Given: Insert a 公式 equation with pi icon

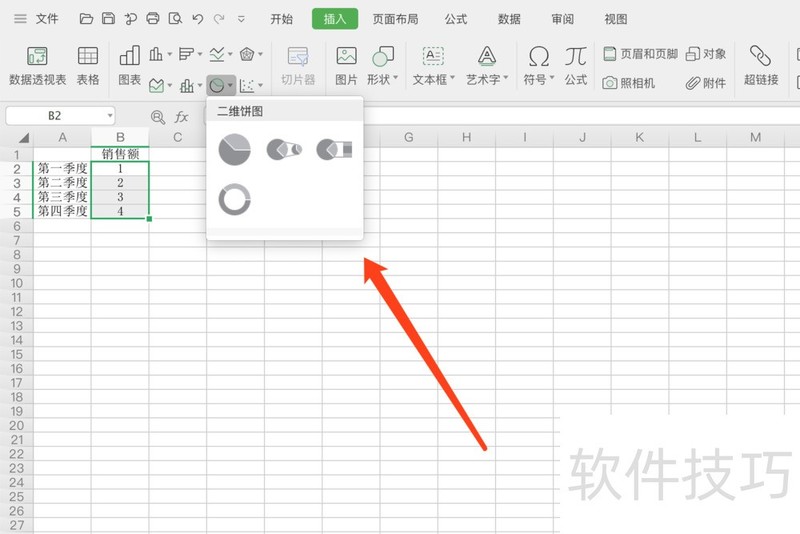Looking at the screenshot, I should [x=576, y=66].
